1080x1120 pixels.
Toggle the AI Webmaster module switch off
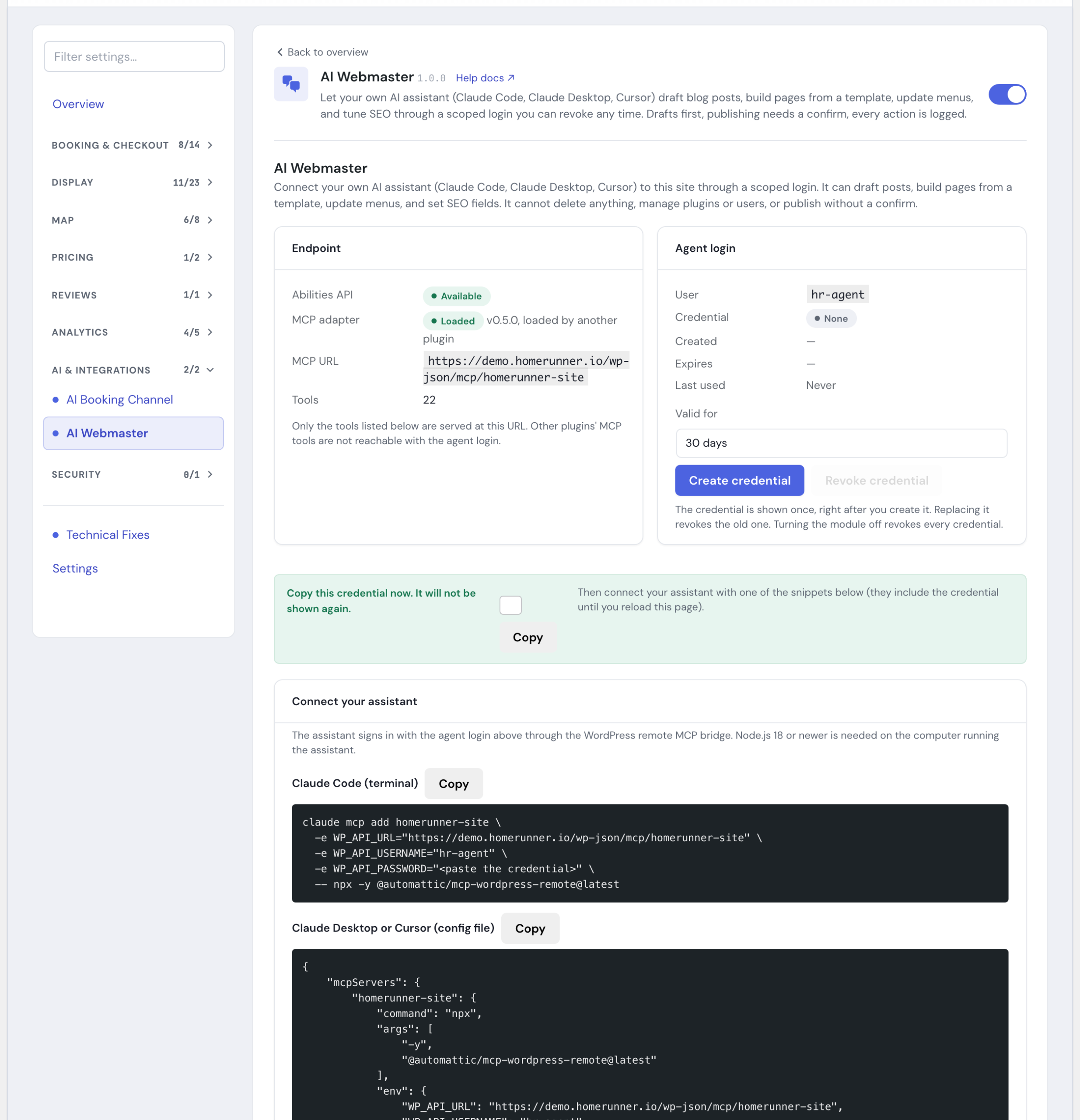coord(1007,94)
